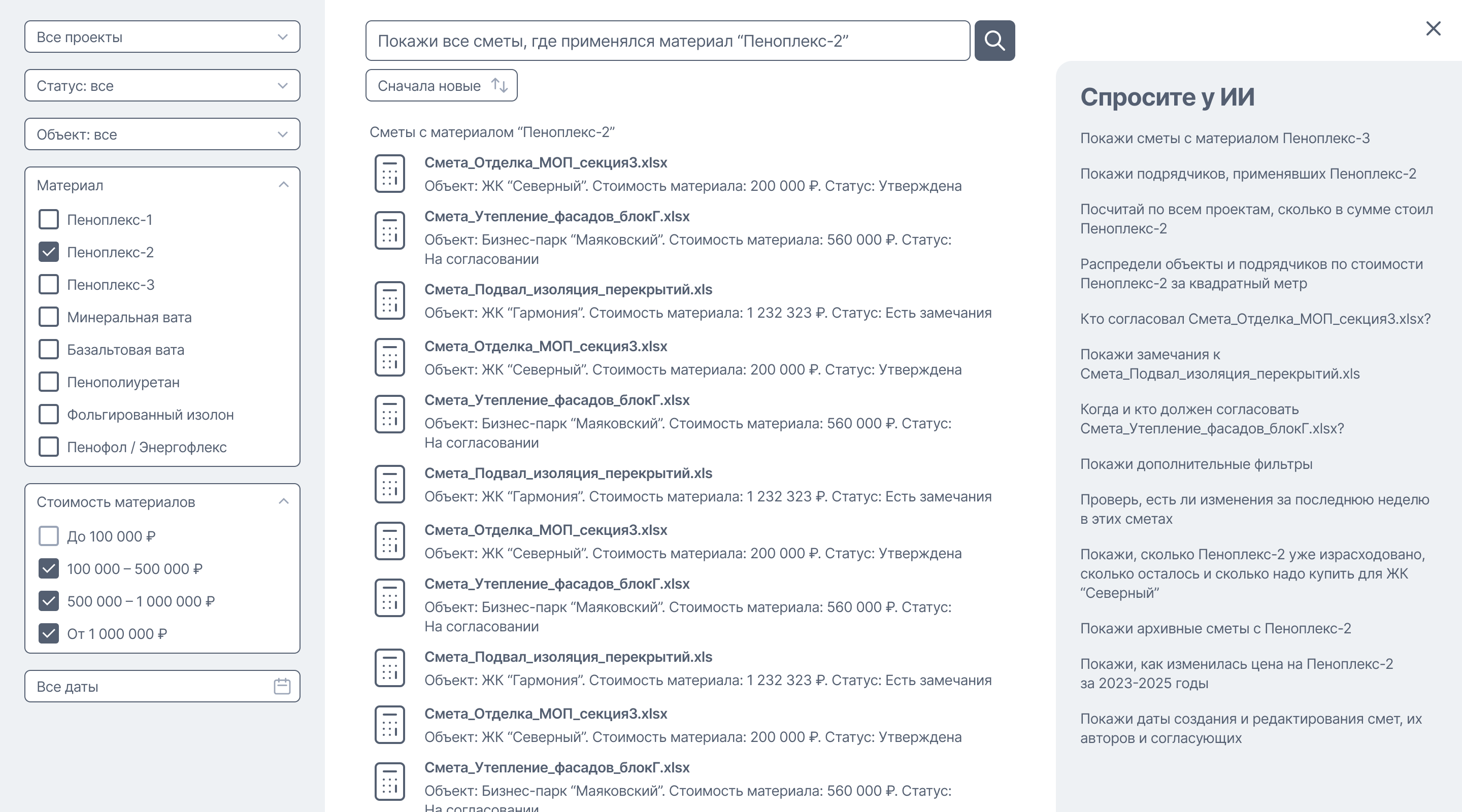
Task: Collapse the Стоимость материалов section chevron
Action: [284, 501]
